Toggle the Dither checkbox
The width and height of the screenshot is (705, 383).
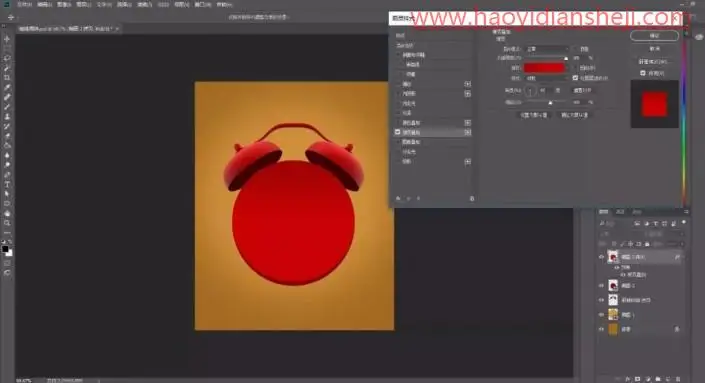click(575, 49)
